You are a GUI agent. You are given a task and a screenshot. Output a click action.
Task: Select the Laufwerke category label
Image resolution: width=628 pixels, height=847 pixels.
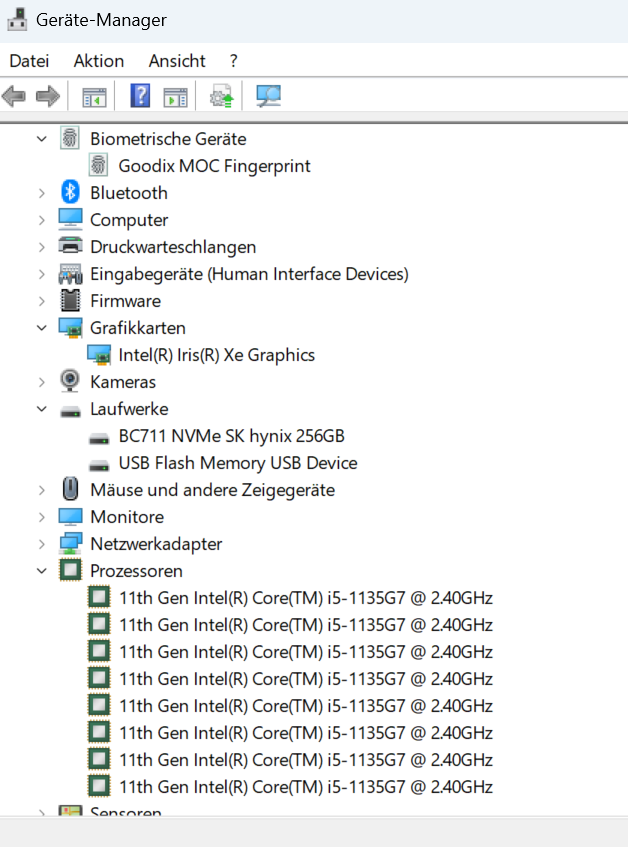point(129,409)
